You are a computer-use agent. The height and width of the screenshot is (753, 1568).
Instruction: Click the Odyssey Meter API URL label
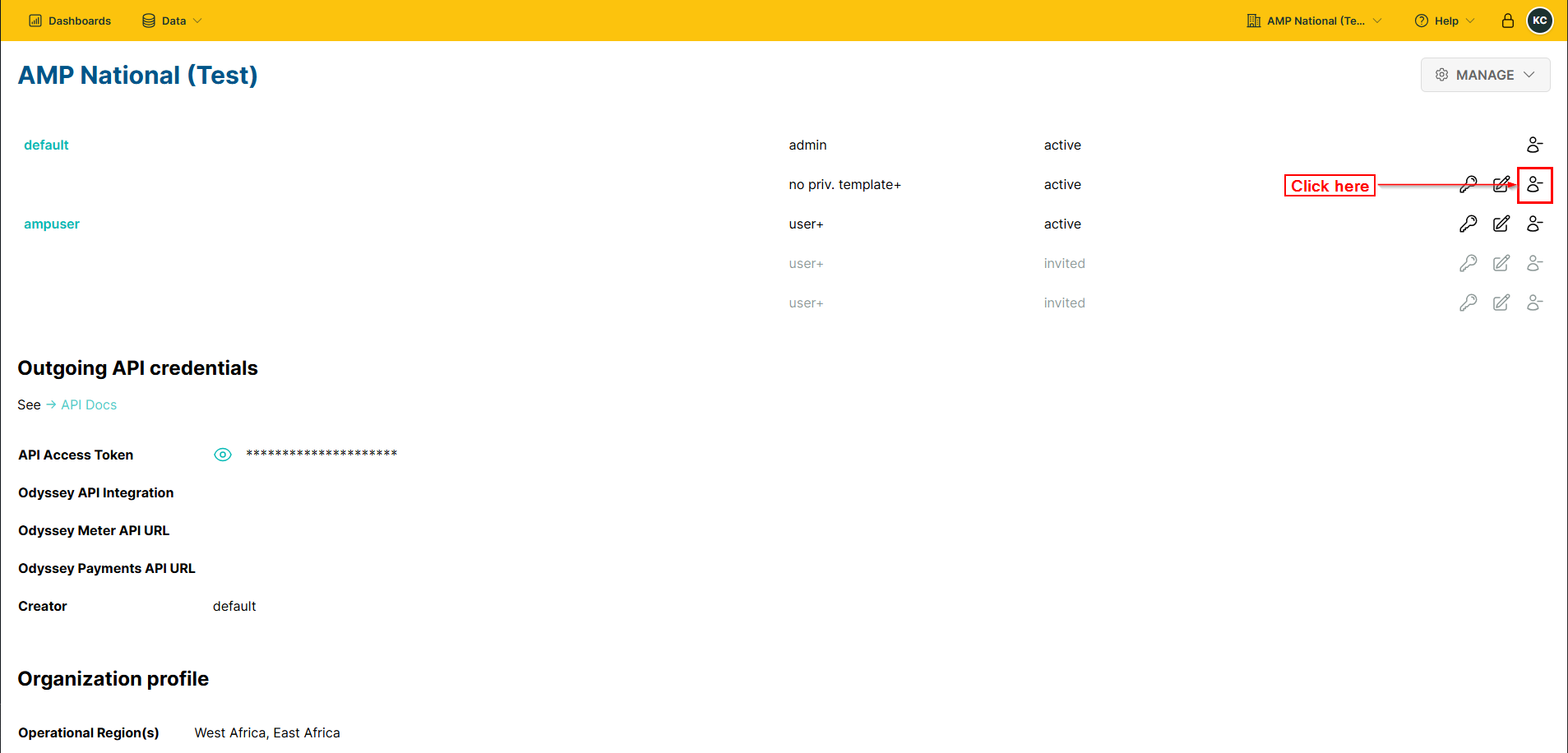click(x=94, y=530)
